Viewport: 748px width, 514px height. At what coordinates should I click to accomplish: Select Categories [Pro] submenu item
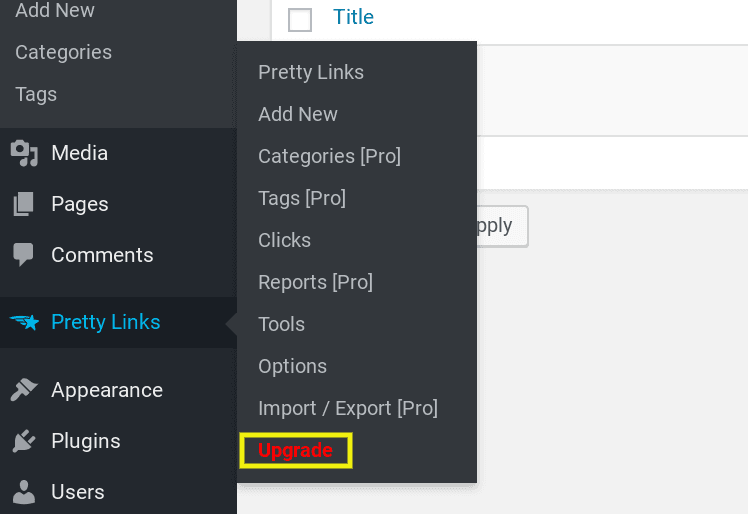coord(330,157)
